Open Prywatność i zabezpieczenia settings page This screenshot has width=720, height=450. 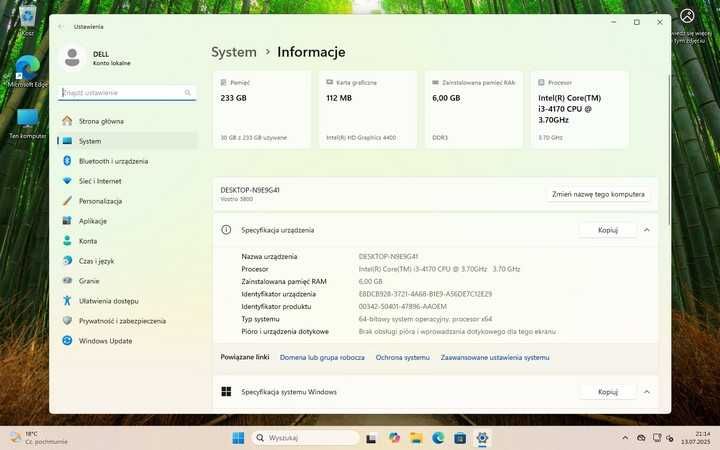[127, 321]
